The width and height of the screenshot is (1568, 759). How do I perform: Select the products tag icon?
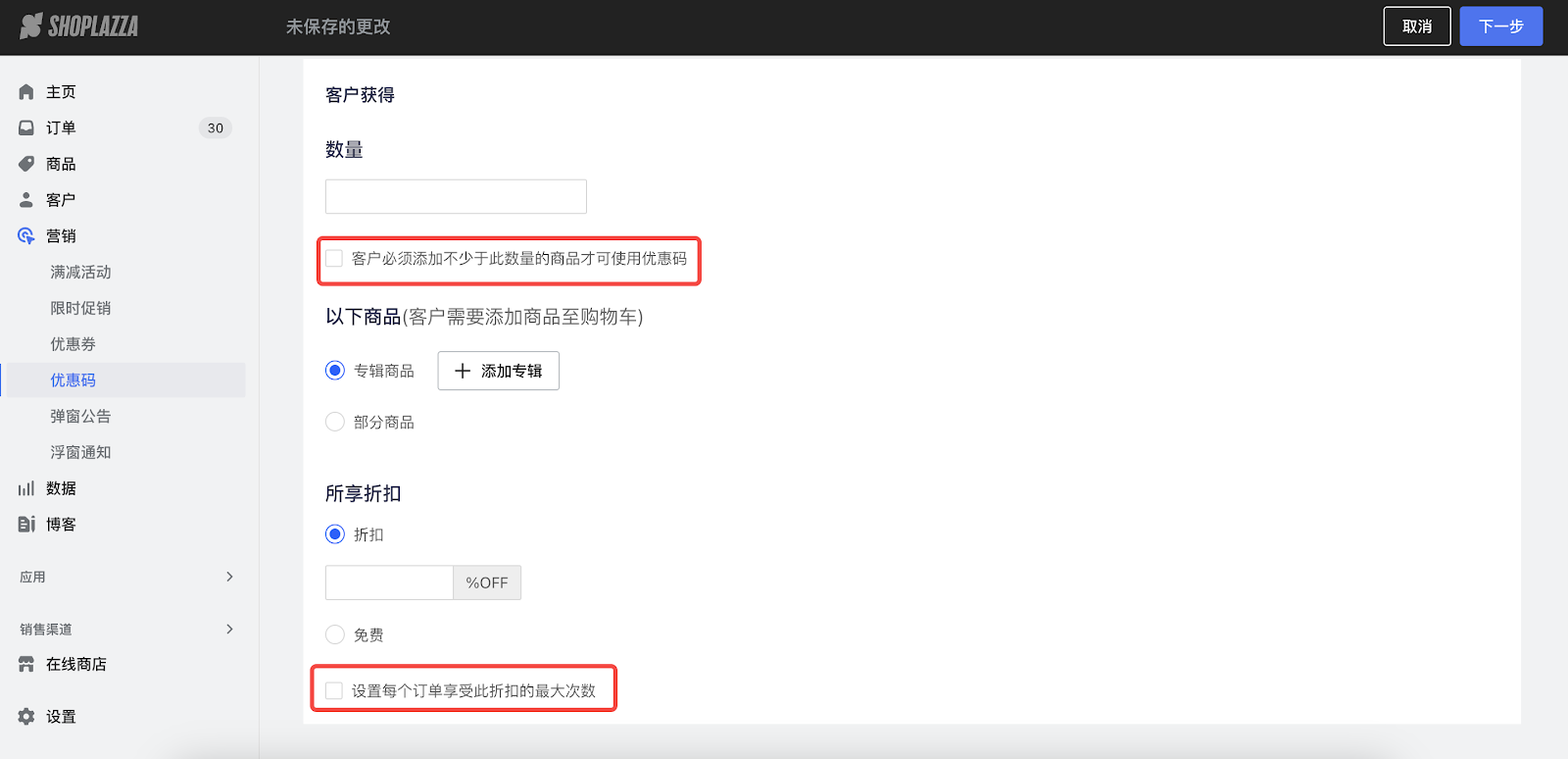coord(26,164)
